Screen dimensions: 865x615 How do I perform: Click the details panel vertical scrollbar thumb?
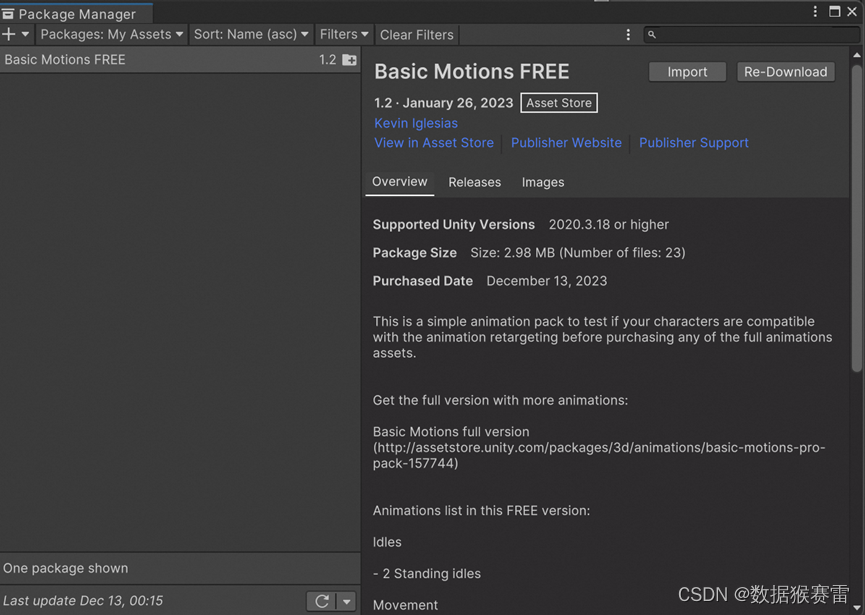point(857,218)
